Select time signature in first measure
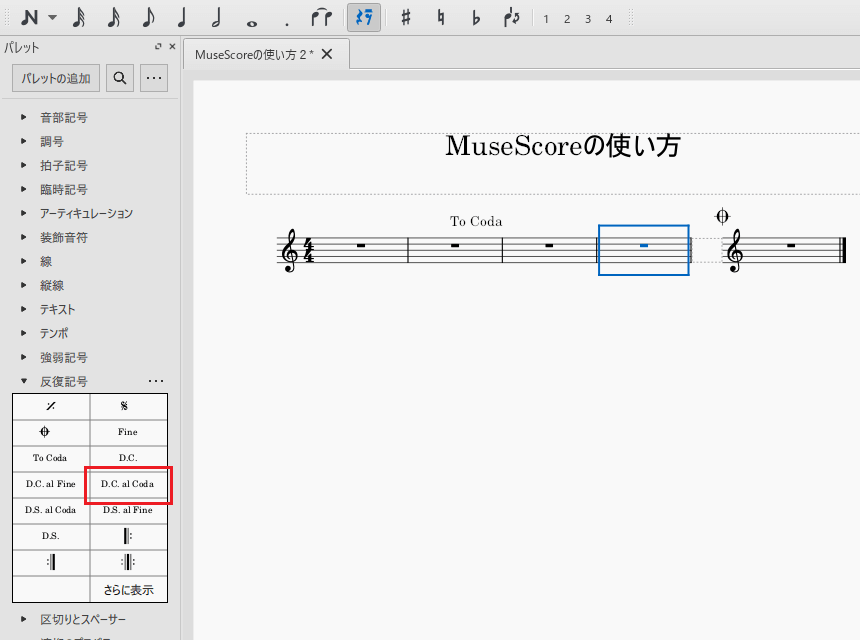Screen dimensions: 860x640 click(x=309, y=250)
